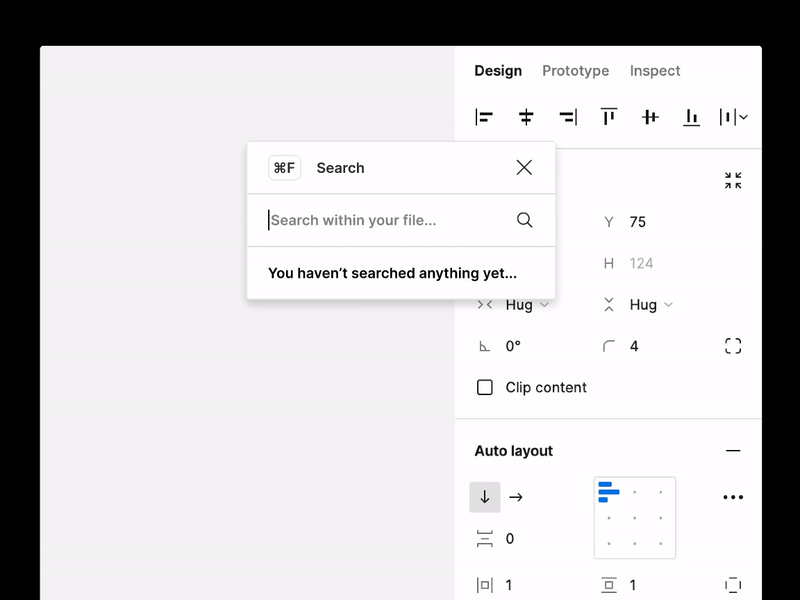Click the align top icon

pyautogui.click(x=609, y=117)
